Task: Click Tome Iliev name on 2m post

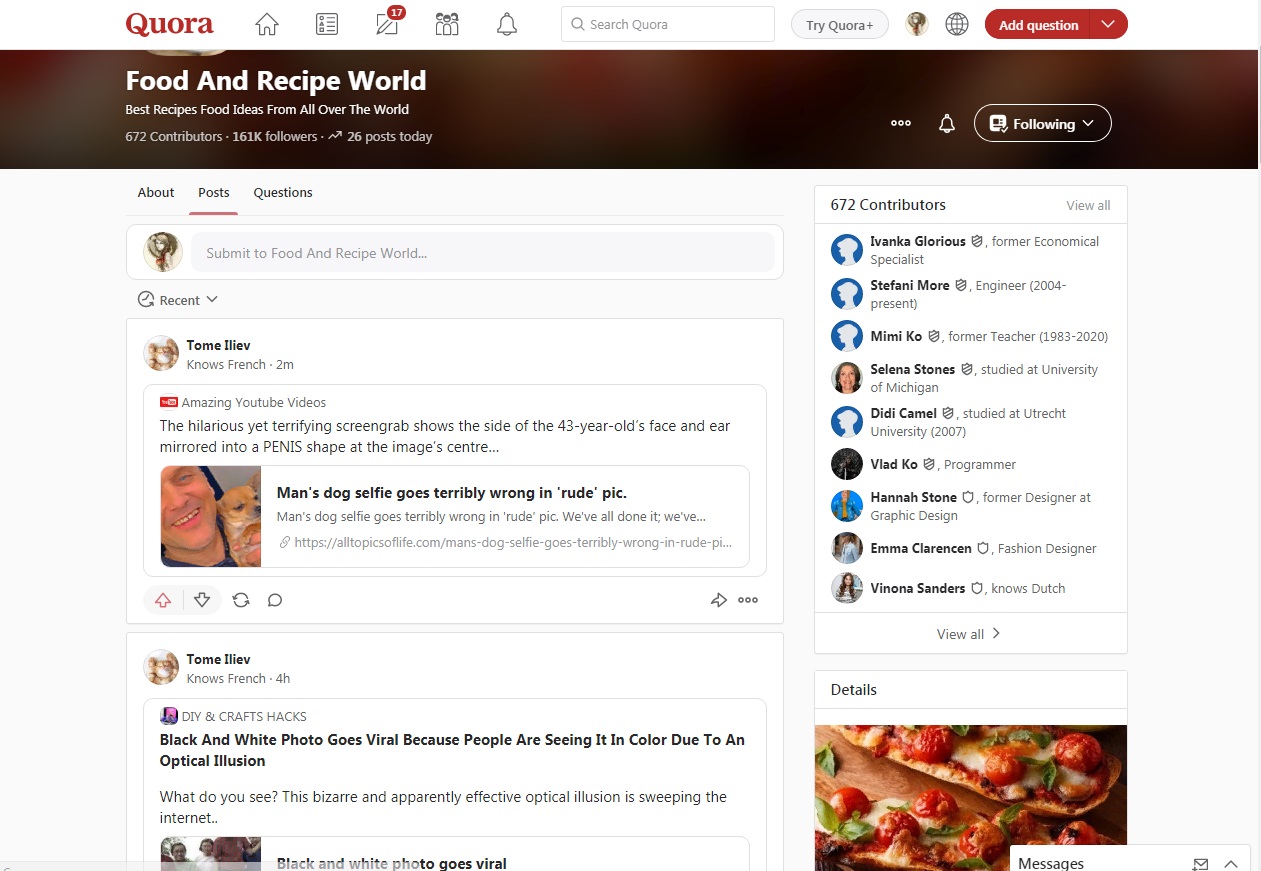Action: tap(219, 345)
